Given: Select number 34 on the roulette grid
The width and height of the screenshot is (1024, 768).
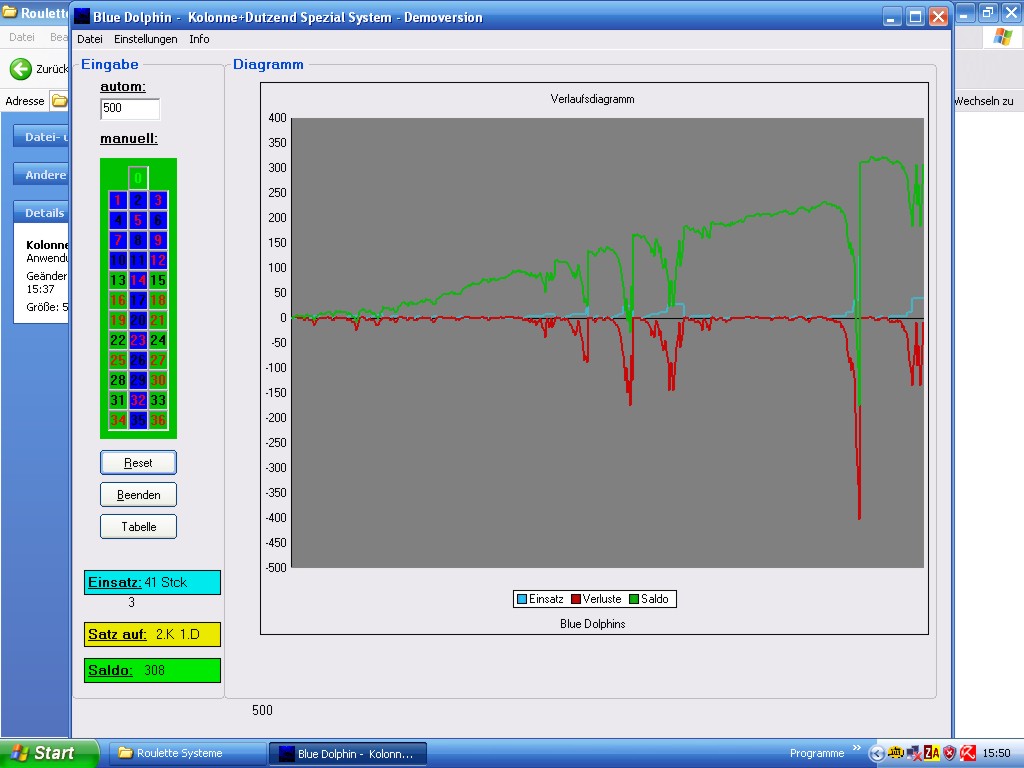Looking at the screenshot, I should click(118, 421).
